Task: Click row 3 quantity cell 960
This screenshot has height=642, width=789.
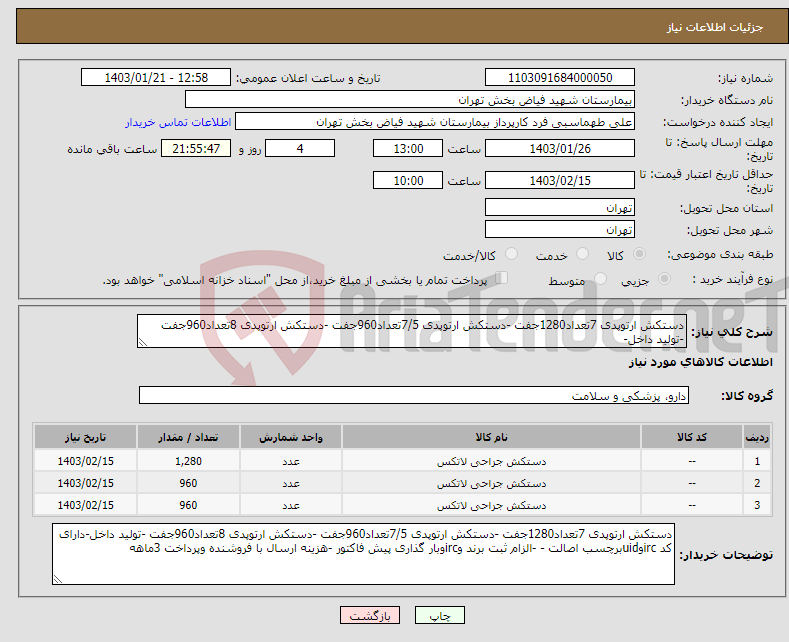Action: (x=188, y=505)
